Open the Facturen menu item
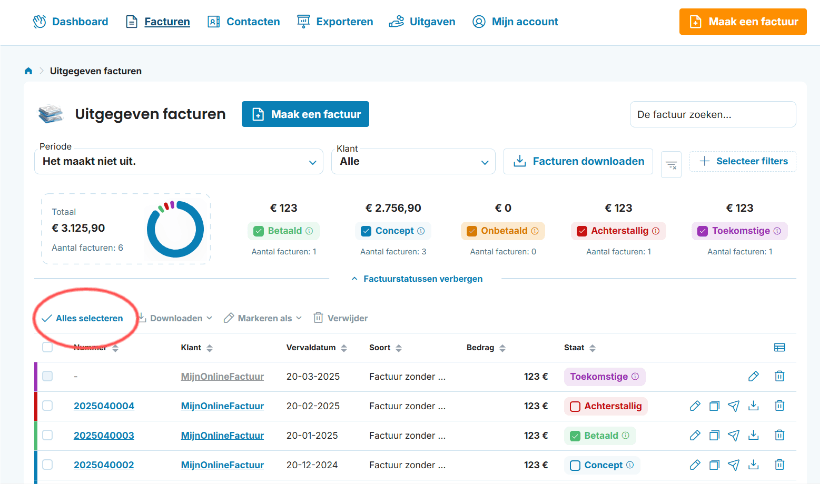The height and width of the screenshot is (484, 820). [157, 22]
